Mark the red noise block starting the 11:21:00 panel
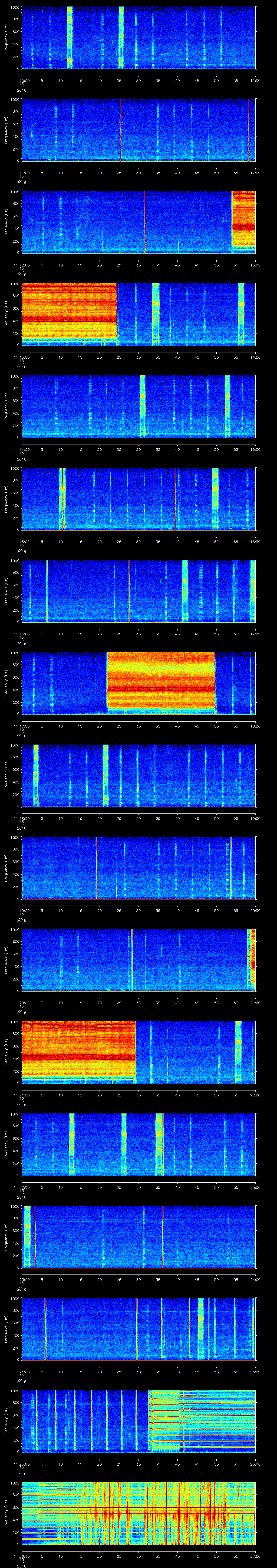This screenshot has width=277, height=1568. click(78, 1049)
